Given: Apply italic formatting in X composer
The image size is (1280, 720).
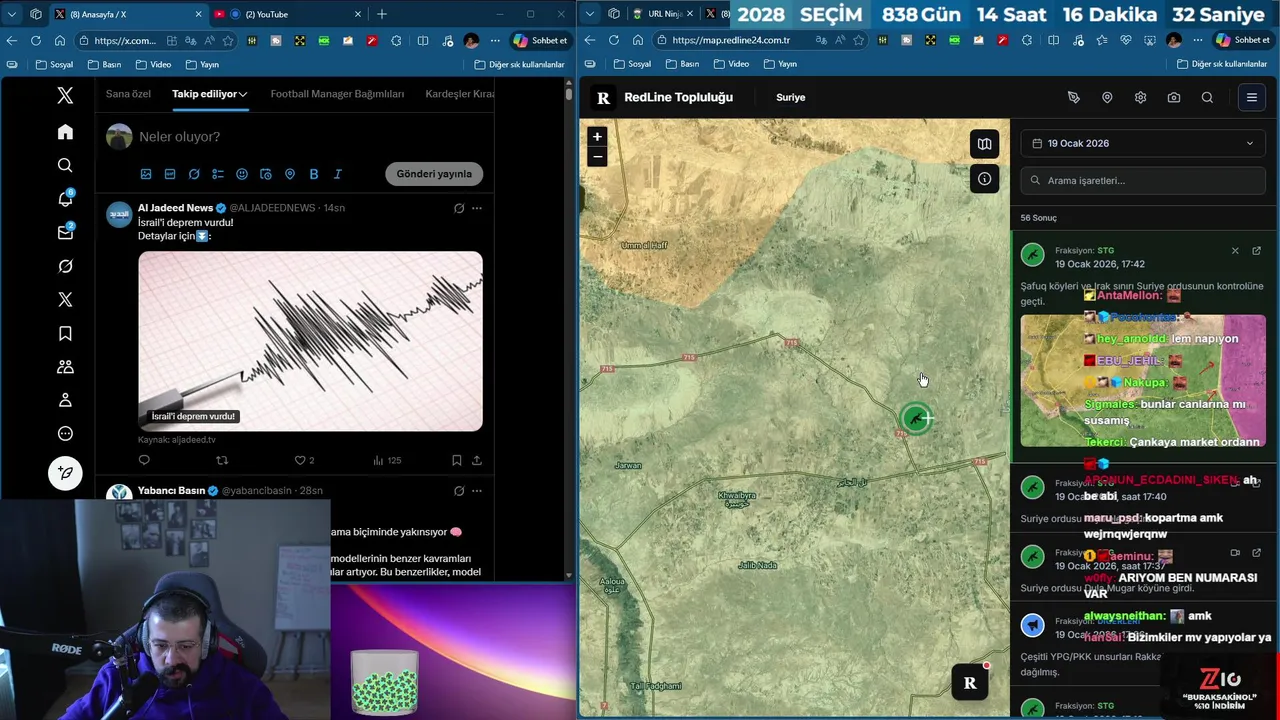Looking at the screenshot, I should pyautogui.click(x=338, y=174).
